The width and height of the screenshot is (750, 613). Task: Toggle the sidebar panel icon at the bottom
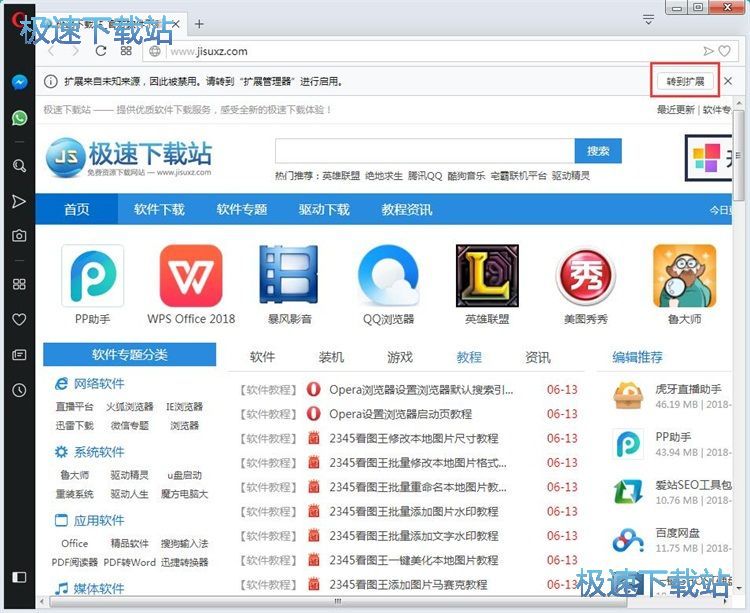[19, 577]
